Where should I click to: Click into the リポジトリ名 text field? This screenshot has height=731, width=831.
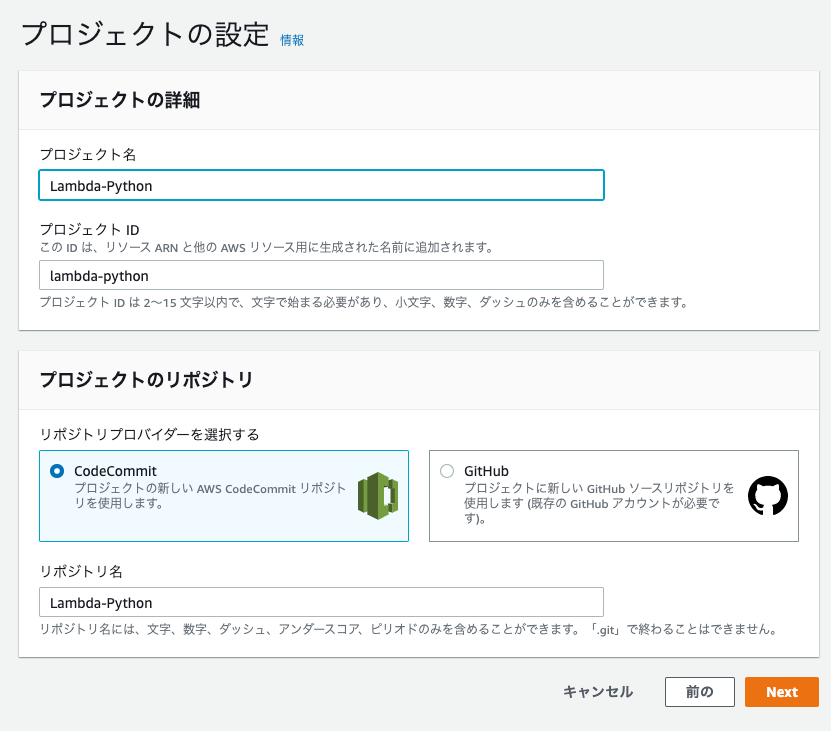(321, 602)
